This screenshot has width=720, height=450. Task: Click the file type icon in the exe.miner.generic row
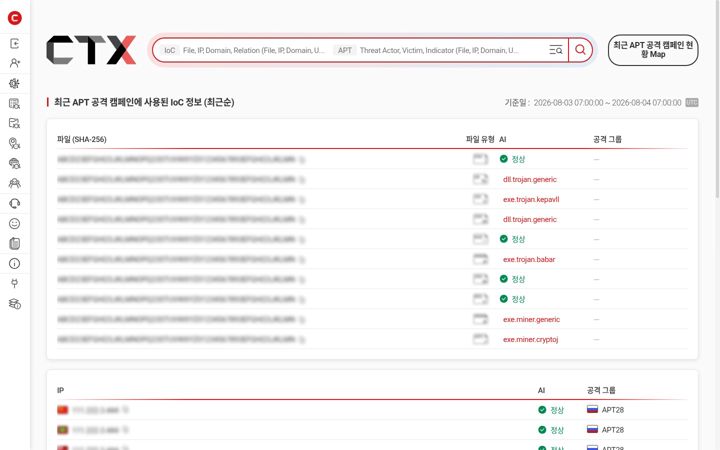pyautogui.click(x=480, y=320)
